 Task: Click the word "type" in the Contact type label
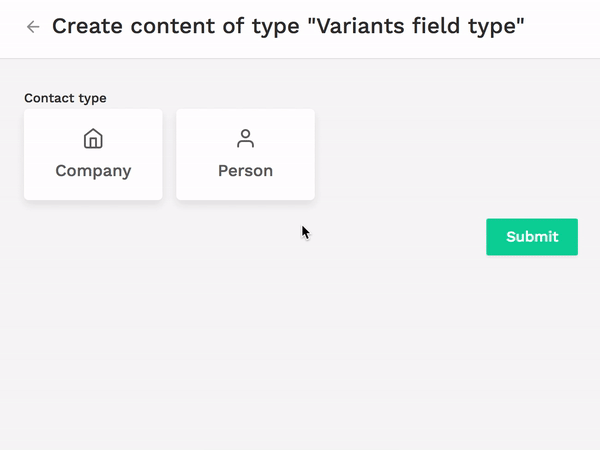pyautogui.click(x=92, y=98)
